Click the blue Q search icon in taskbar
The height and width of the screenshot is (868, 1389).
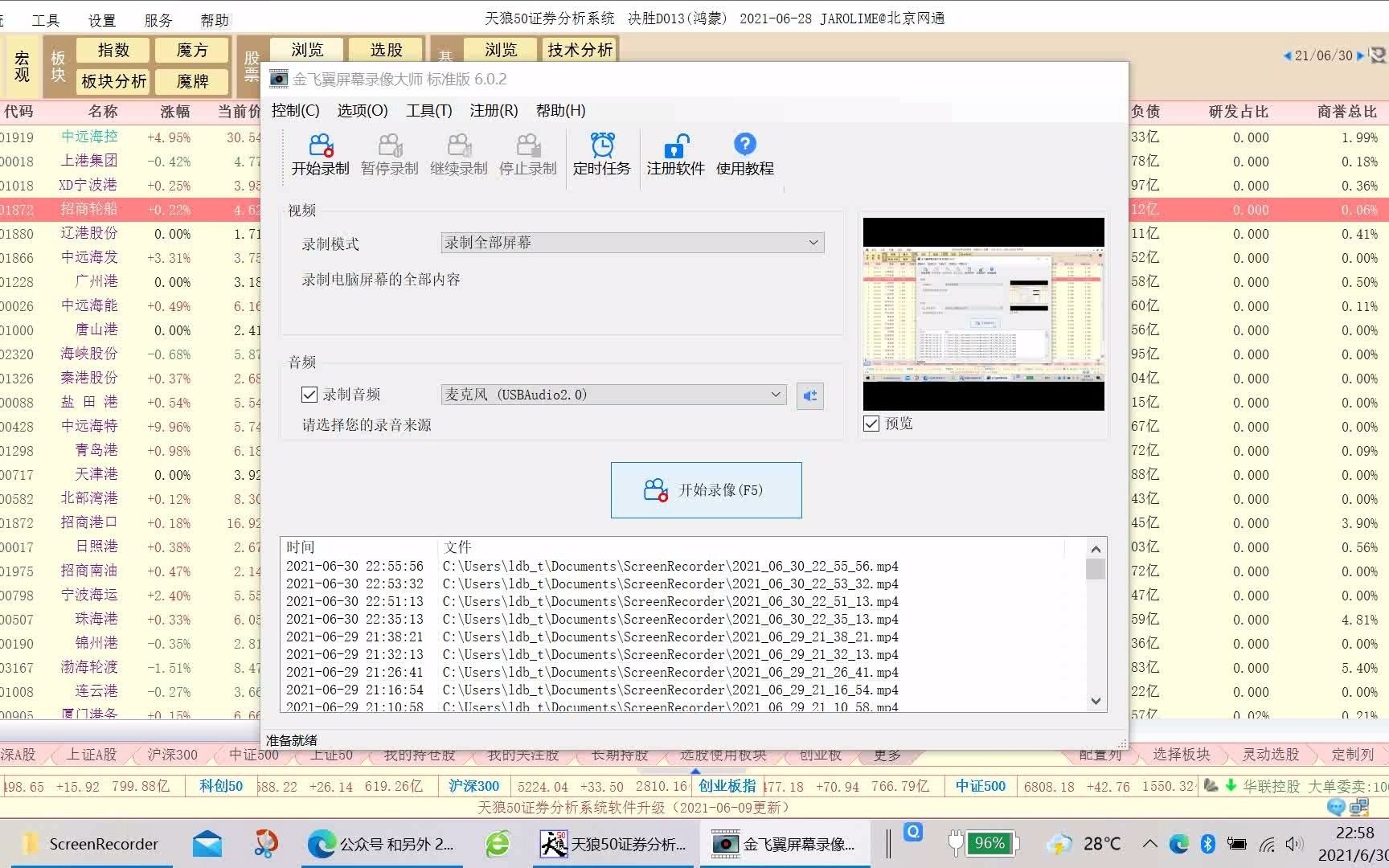[913, 832]
